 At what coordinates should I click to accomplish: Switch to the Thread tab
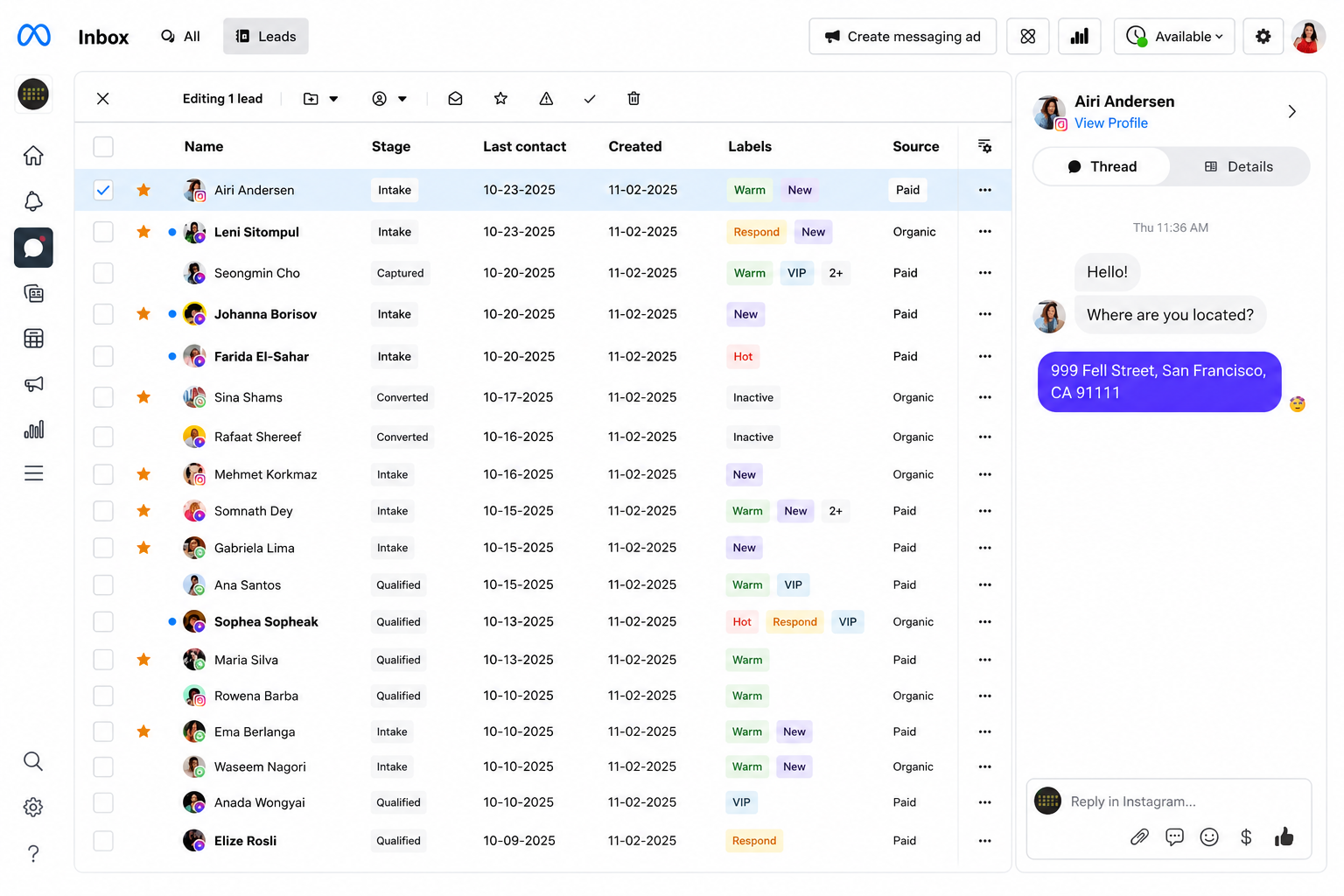point(1102,166)
